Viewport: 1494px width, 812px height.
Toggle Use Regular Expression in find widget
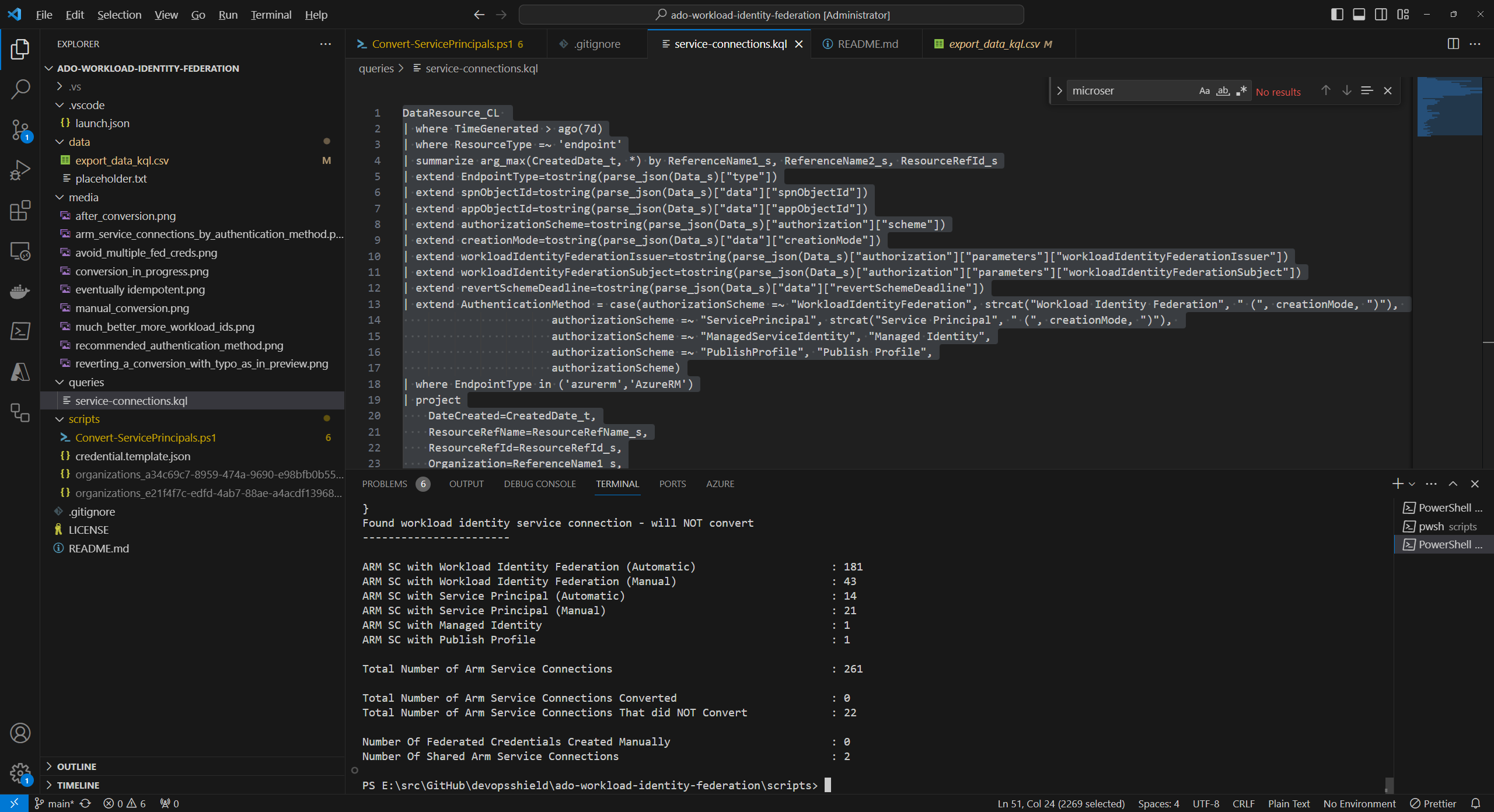pos(1241,90)
